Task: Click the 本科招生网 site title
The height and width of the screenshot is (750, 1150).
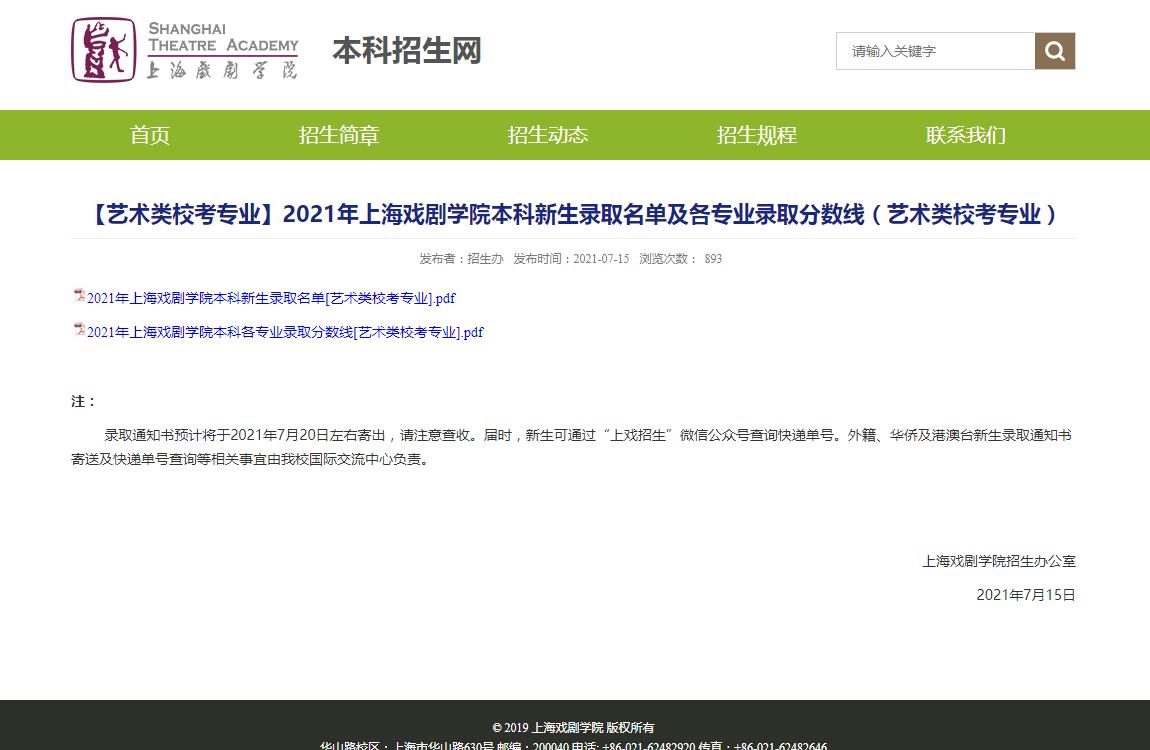Action: 407,51
